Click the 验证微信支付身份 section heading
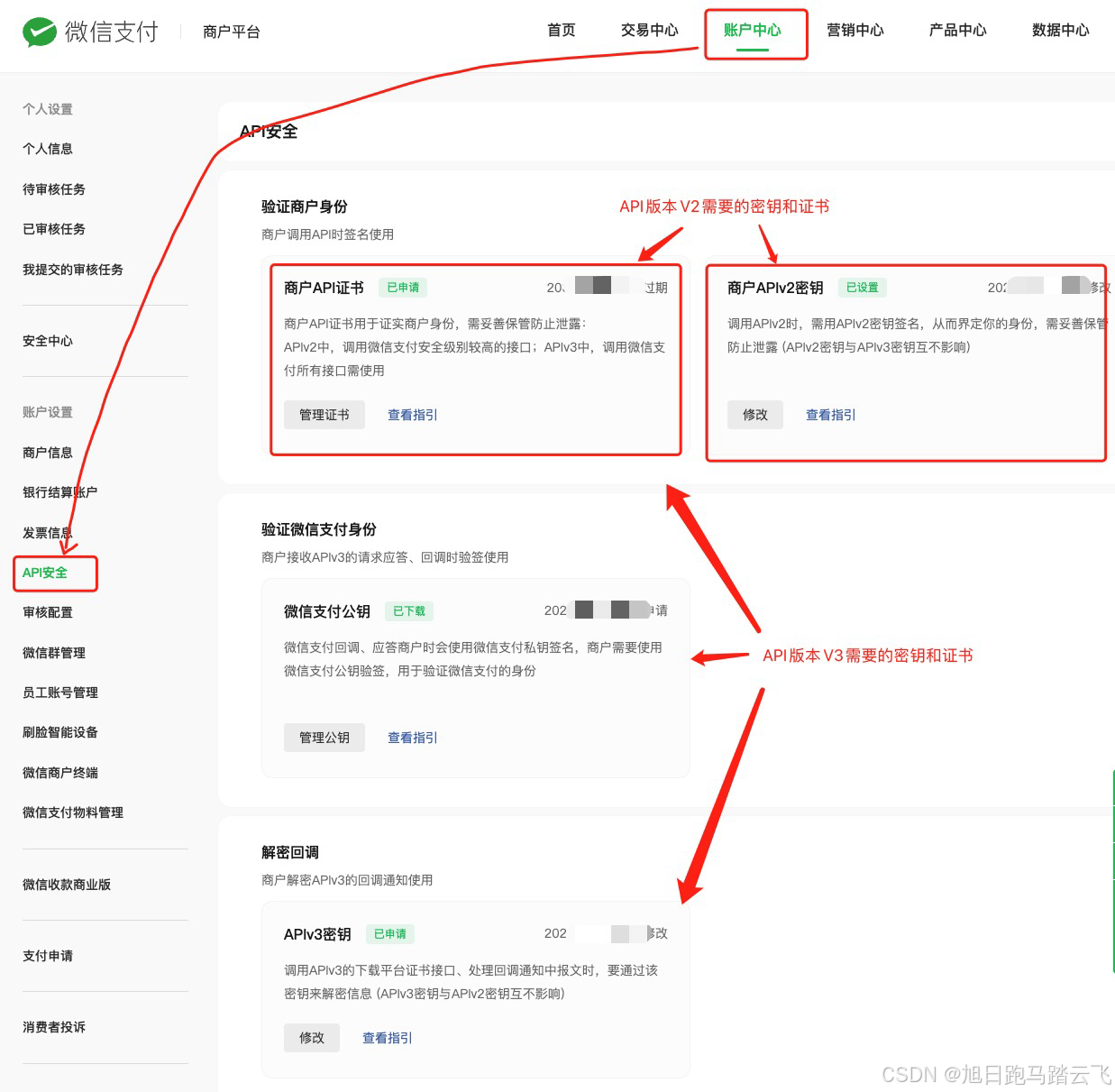Viewport: 1115px width, 1092px height. [319, 529]
